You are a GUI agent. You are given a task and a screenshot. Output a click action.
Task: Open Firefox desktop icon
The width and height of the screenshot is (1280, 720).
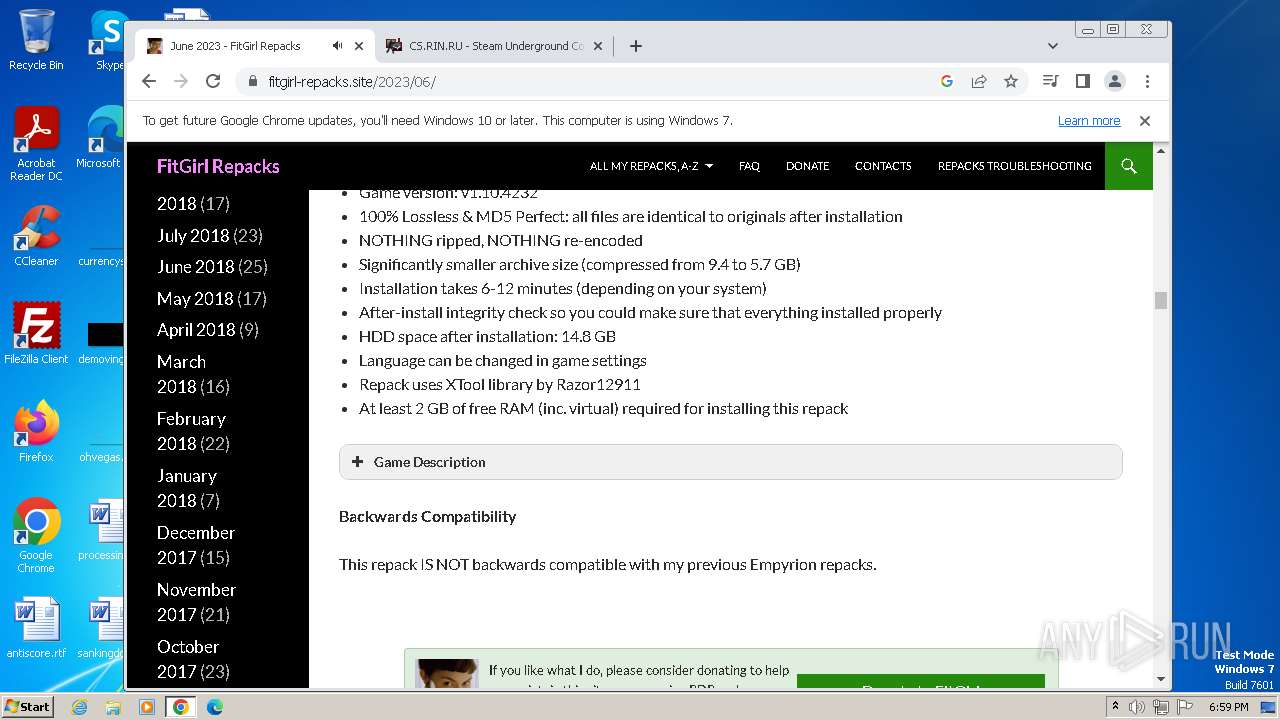[x=36, y=432]
